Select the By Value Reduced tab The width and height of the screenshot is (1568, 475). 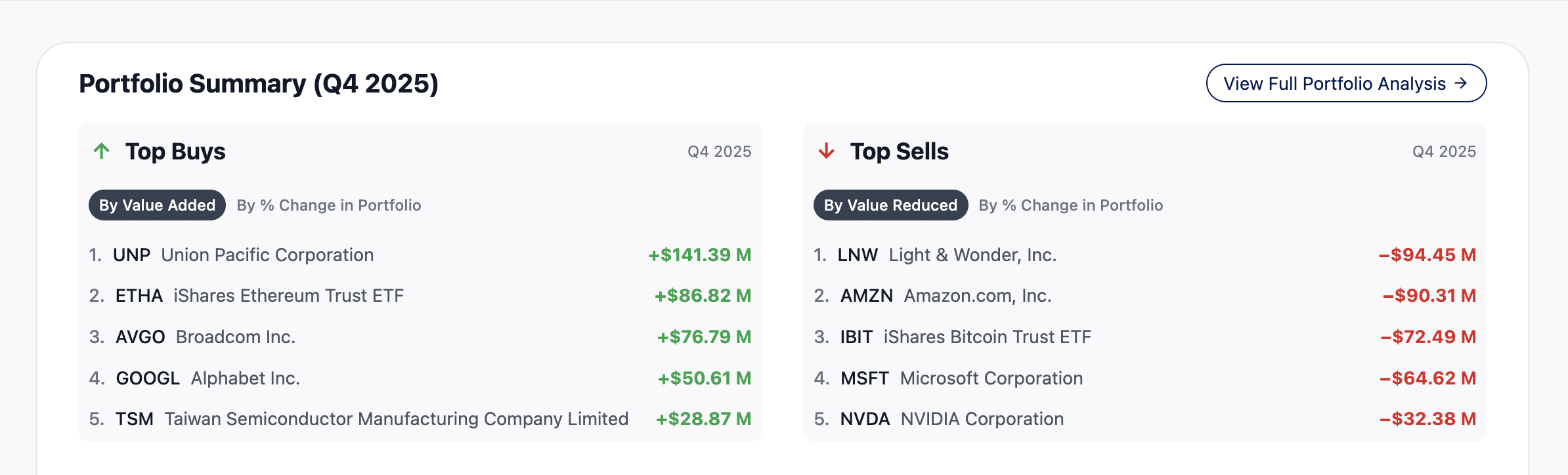pos(890,205)
